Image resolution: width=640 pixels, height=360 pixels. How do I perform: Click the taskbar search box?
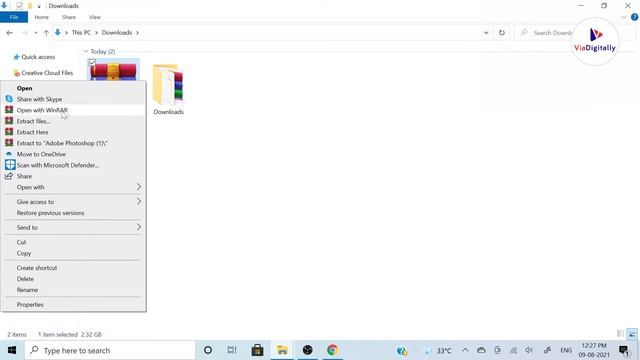pos(110,350)
